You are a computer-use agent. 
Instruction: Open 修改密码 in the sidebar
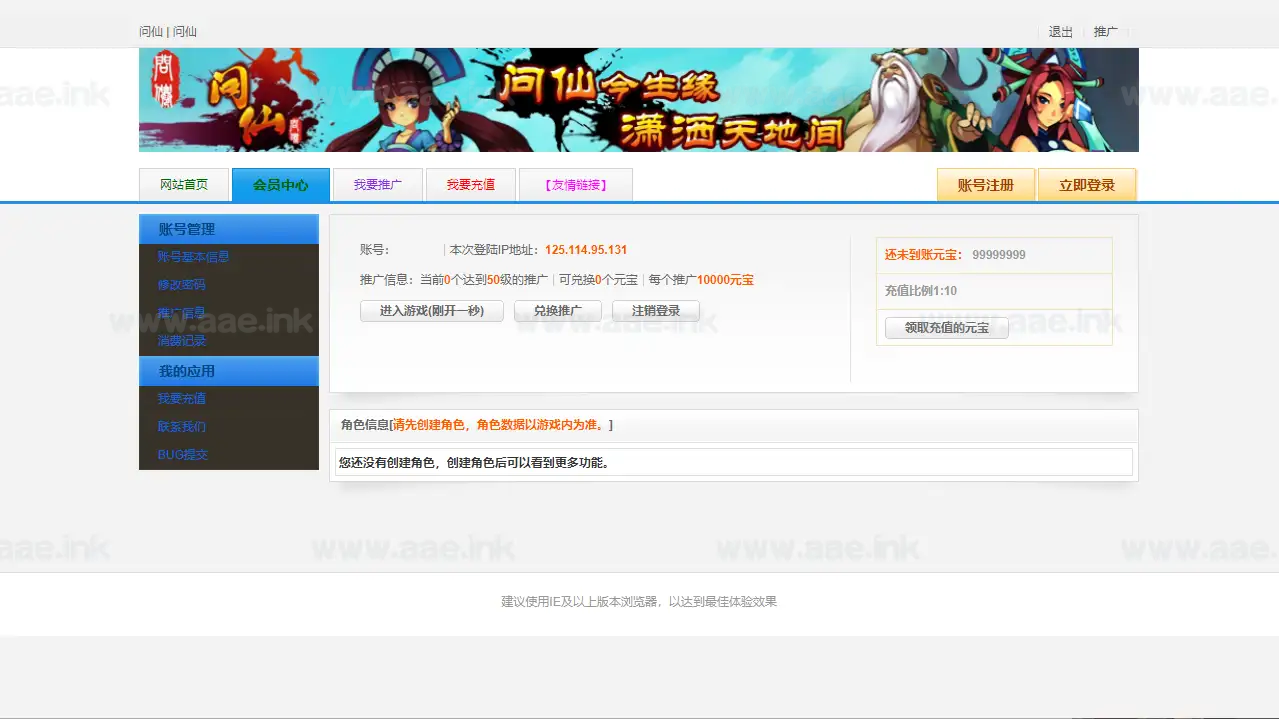tap(181, 285)
